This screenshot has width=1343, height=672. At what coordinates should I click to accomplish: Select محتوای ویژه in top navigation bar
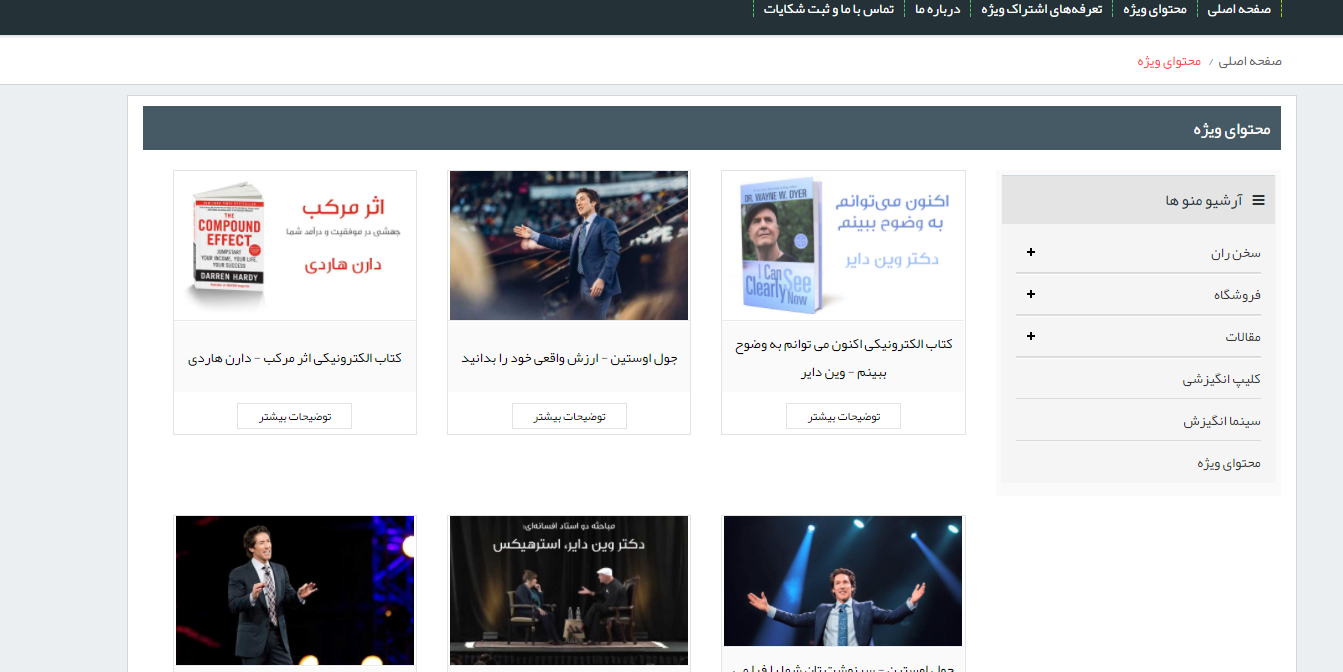(1155, 9)
